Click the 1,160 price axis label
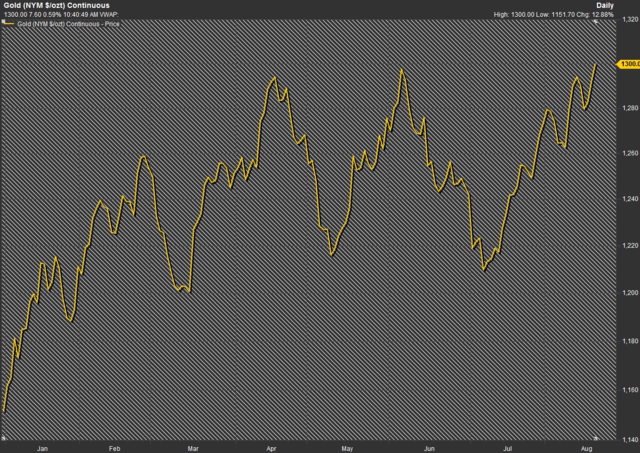This screenshot has width=640, height=453. click(631, 390)
